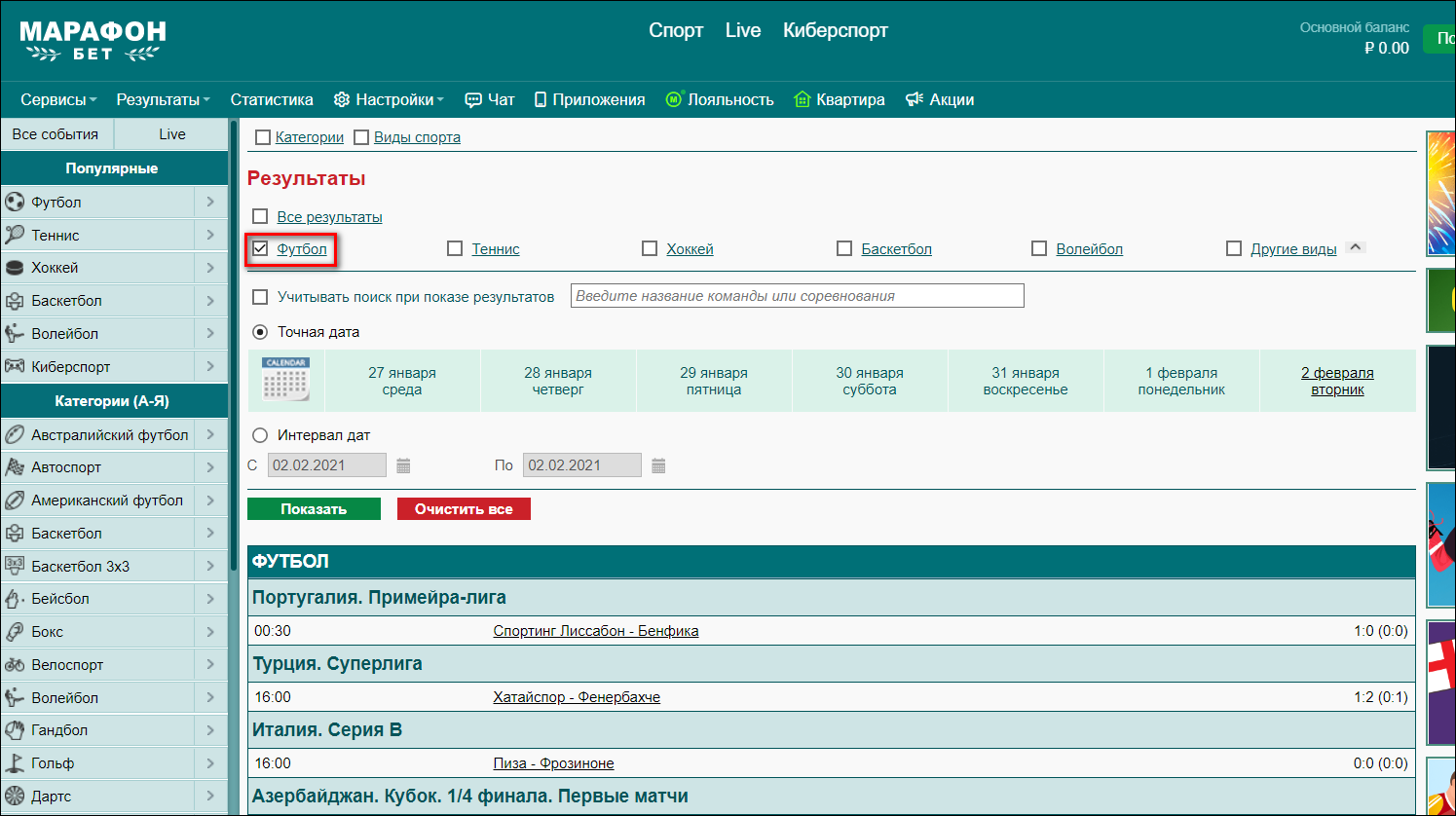Click the team or competition search field

pos(798,296)
